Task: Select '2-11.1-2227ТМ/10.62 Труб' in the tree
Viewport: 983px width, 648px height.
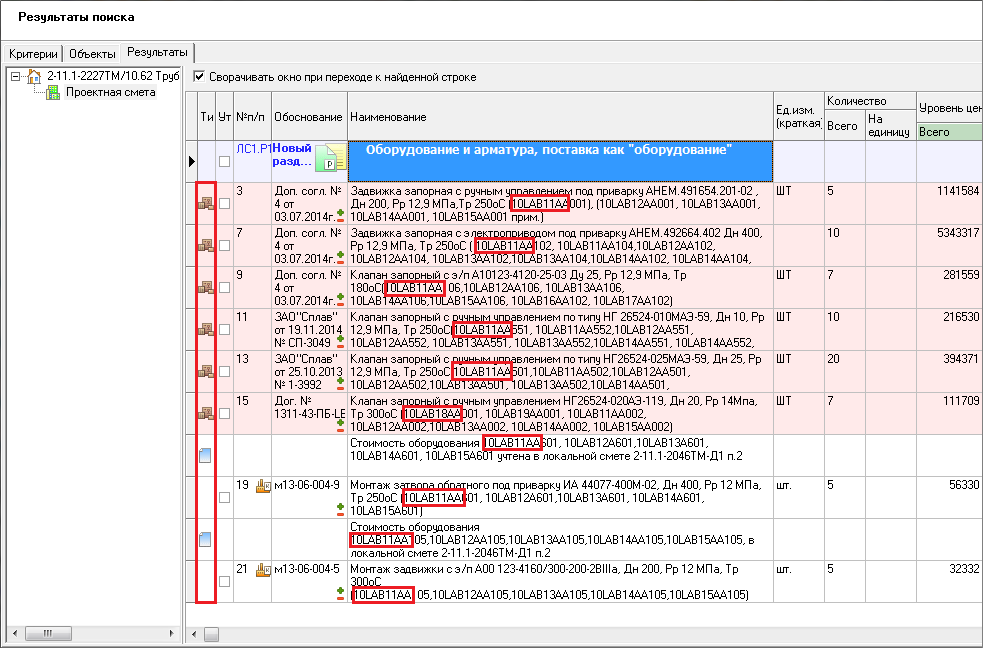Action: click(x=113, y=76)
